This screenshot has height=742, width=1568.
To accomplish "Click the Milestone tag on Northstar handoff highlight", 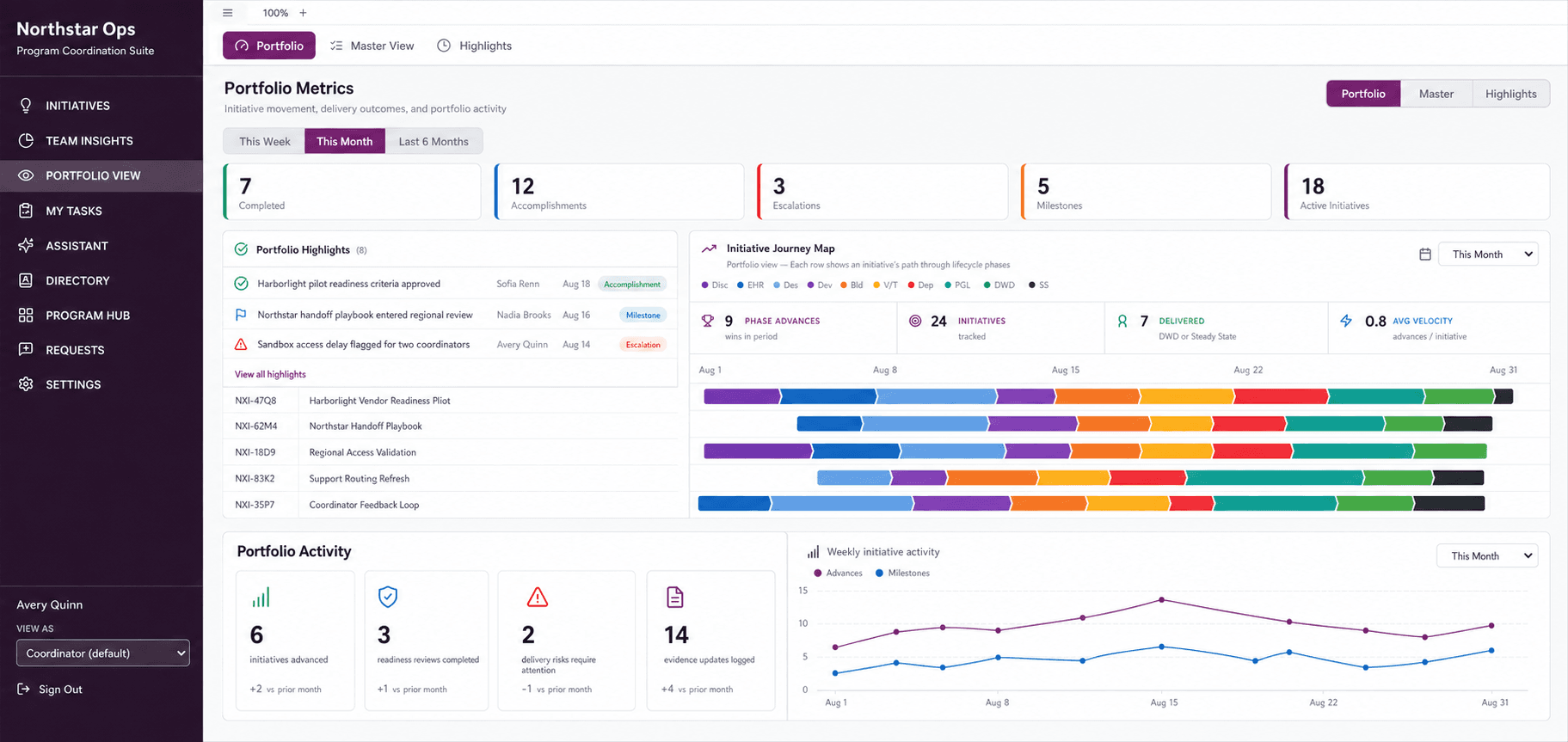I will tap(643, 315).
